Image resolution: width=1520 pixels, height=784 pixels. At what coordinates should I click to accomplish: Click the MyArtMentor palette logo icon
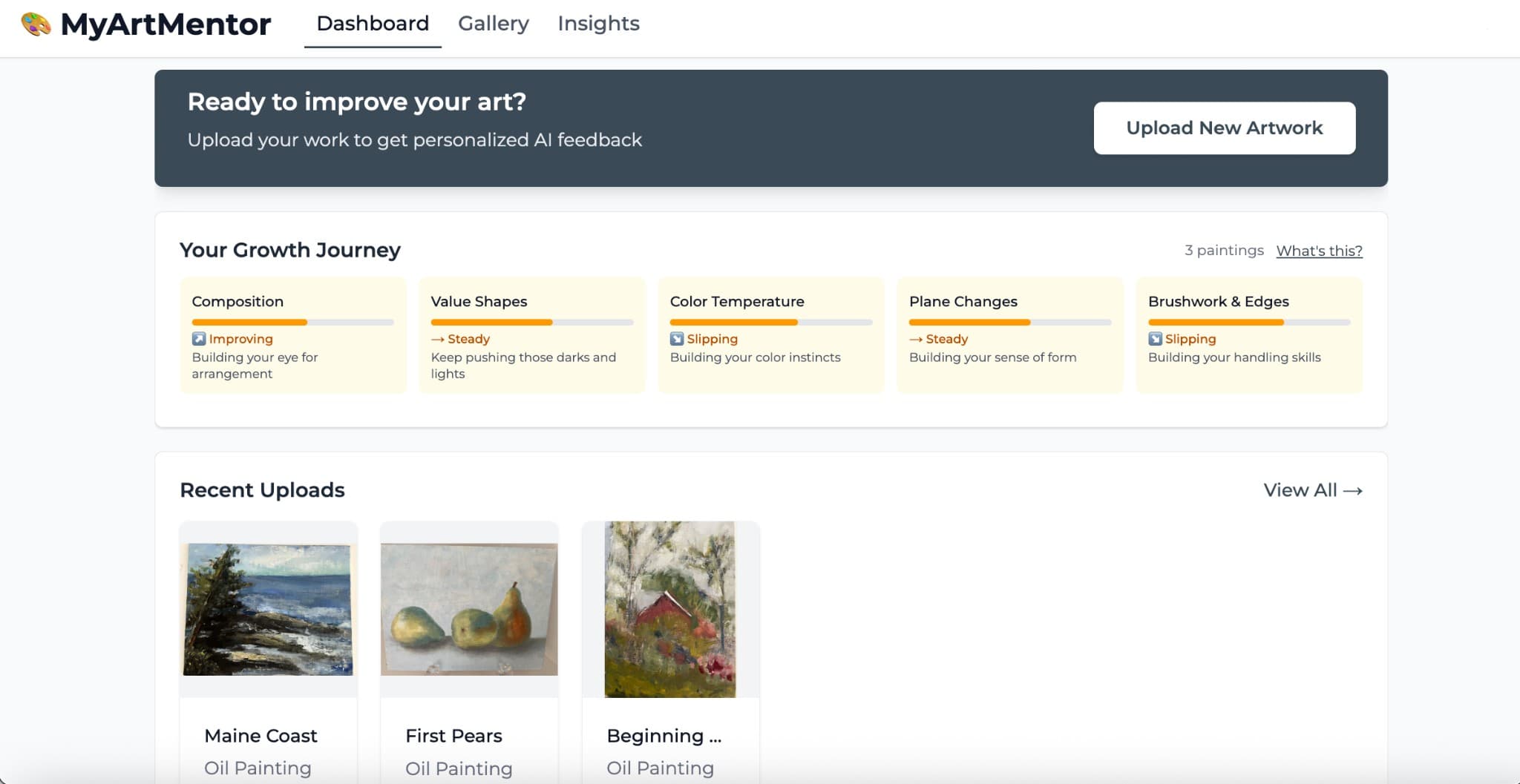click(x=35, y=24)
